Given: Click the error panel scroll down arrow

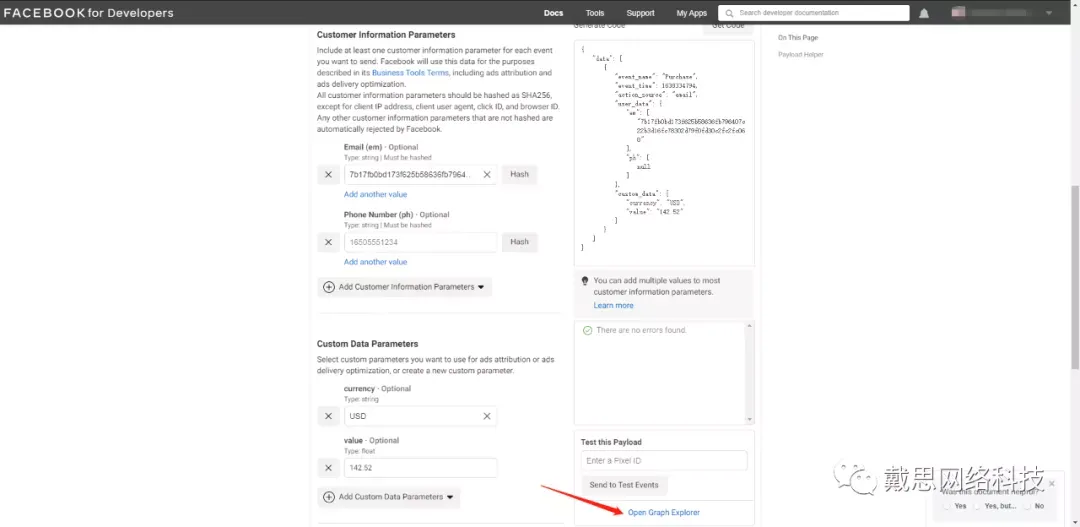Looking at the screenshot, I should pyautogui.click(x=750, y=419).
